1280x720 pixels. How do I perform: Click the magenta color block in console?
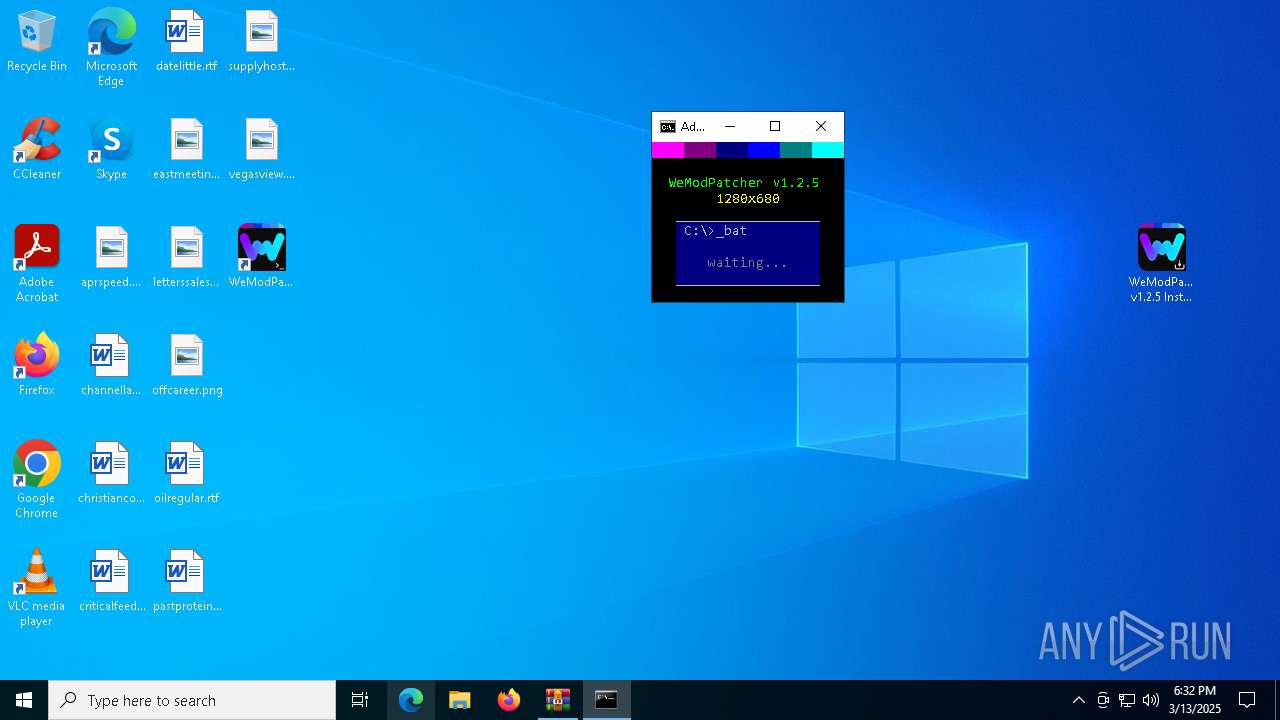pyautogui.click(x=668, y=150)
